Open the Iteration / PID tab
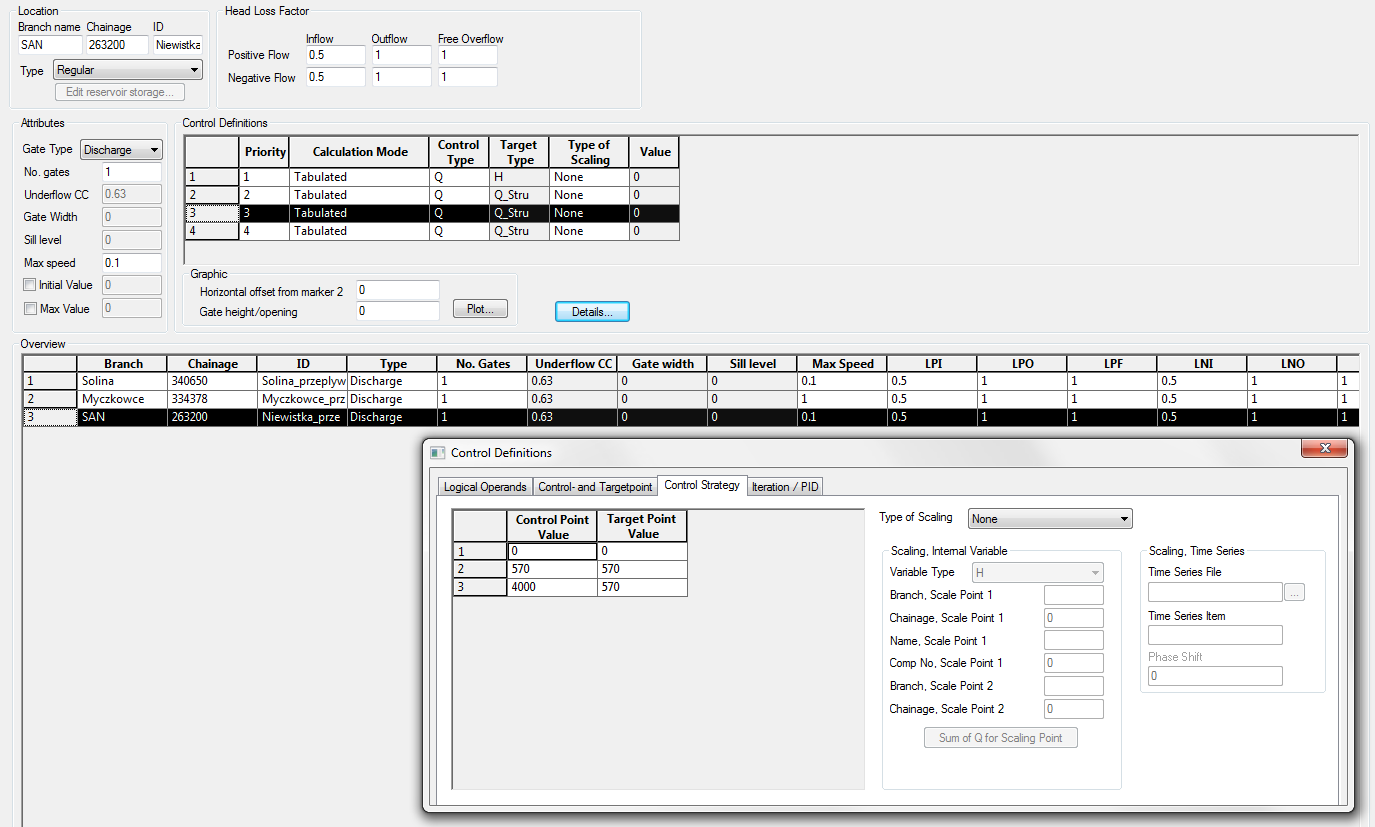The width and height of the screenshot is (1375, 827). pyautogui.click(x=785, y=487)
